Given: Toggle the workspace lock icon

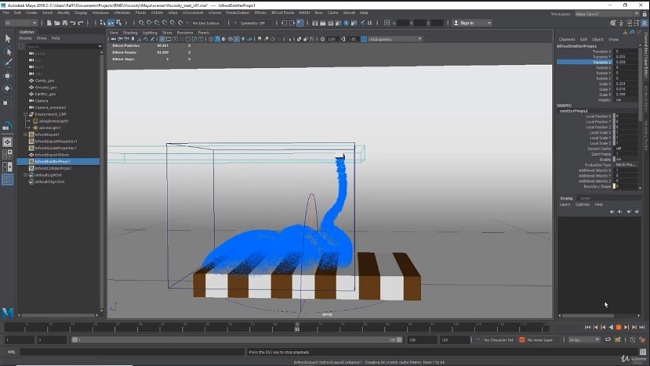Looking at the screenshot, I should click(645, 14).
